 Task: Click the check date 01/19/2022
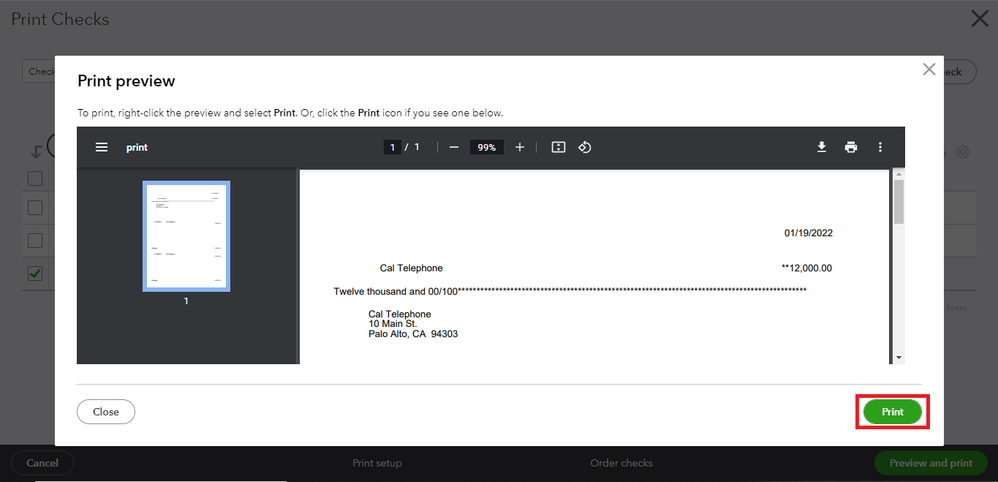click(x=808, y=233)
